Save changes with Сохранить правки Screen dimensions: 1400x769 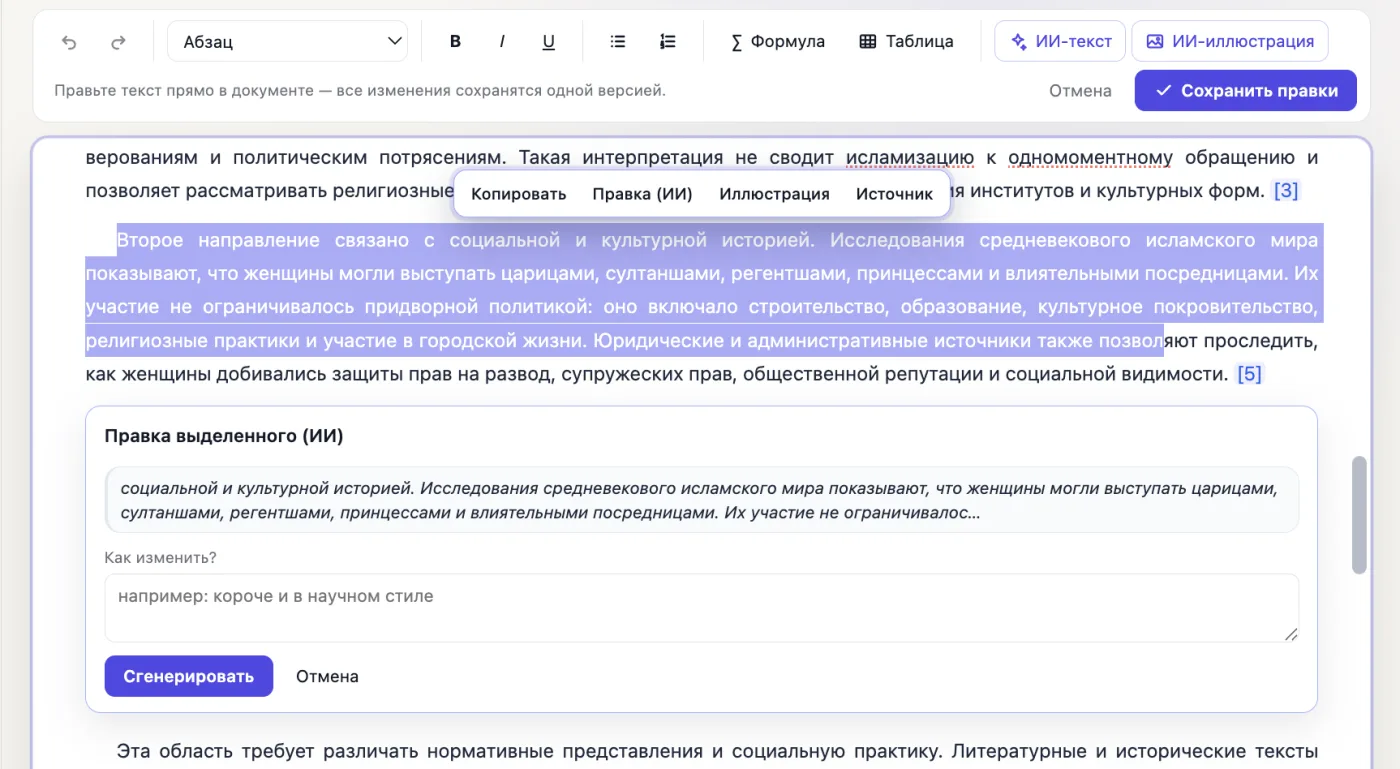pos(1246,90)
